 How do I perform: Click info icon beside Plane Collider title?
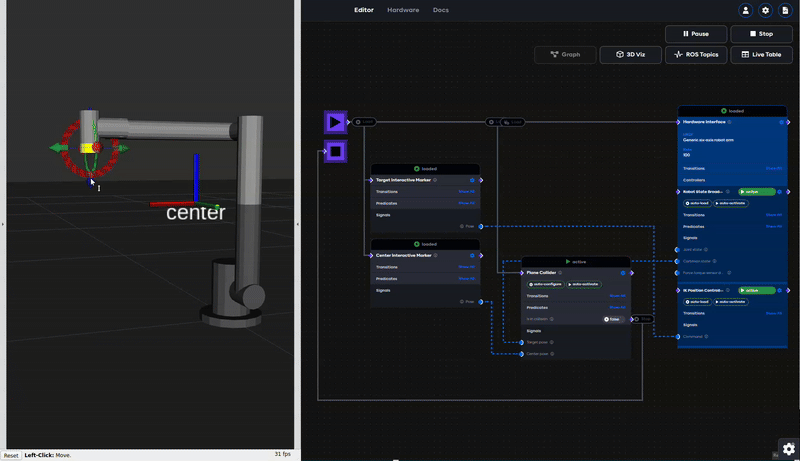pyautogui.click(x=560, y=273)
